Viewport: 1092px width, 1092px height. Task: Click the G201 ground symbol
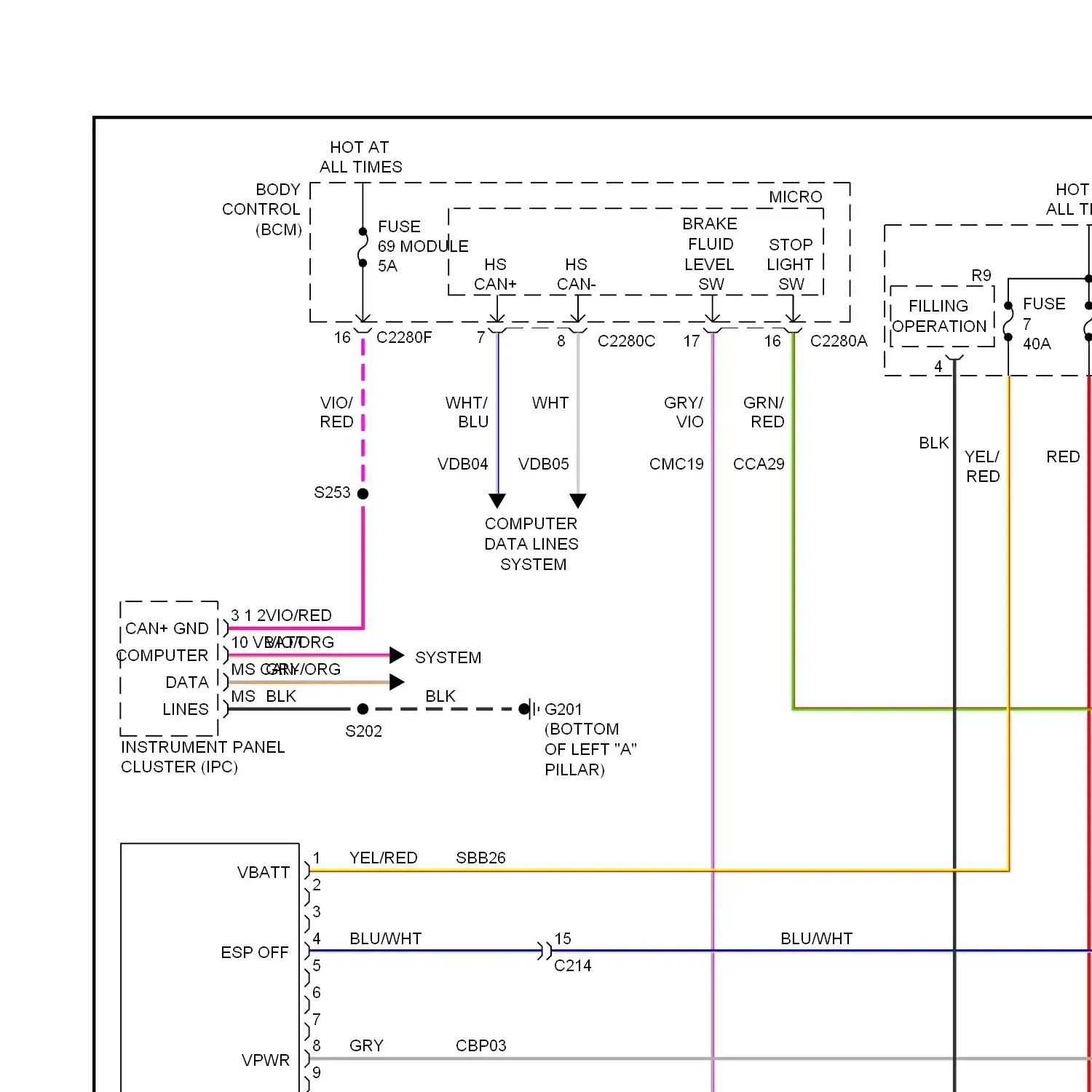coord(530,708)
